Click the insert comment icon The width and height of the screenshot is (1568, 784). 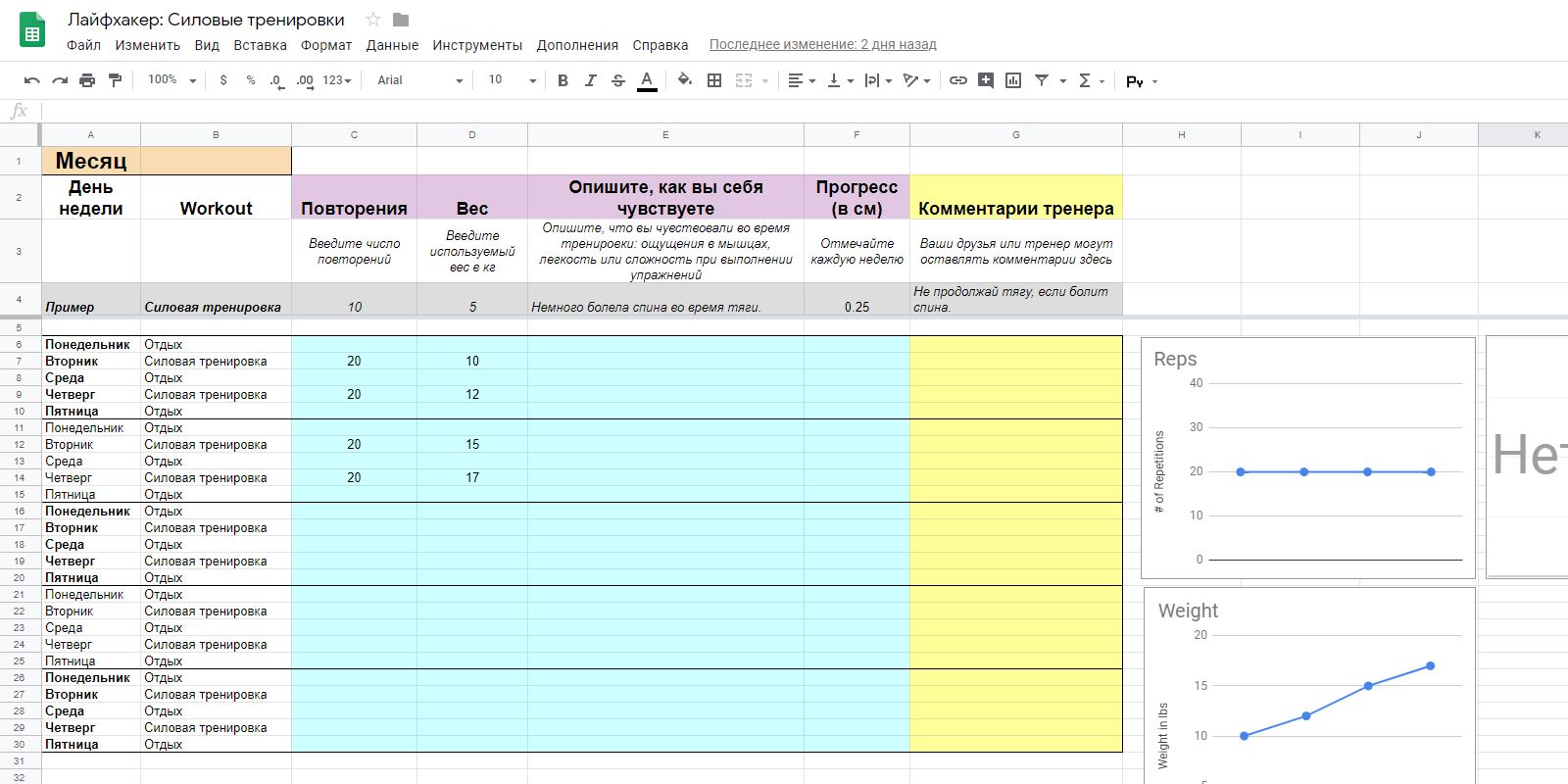[986, 80]
